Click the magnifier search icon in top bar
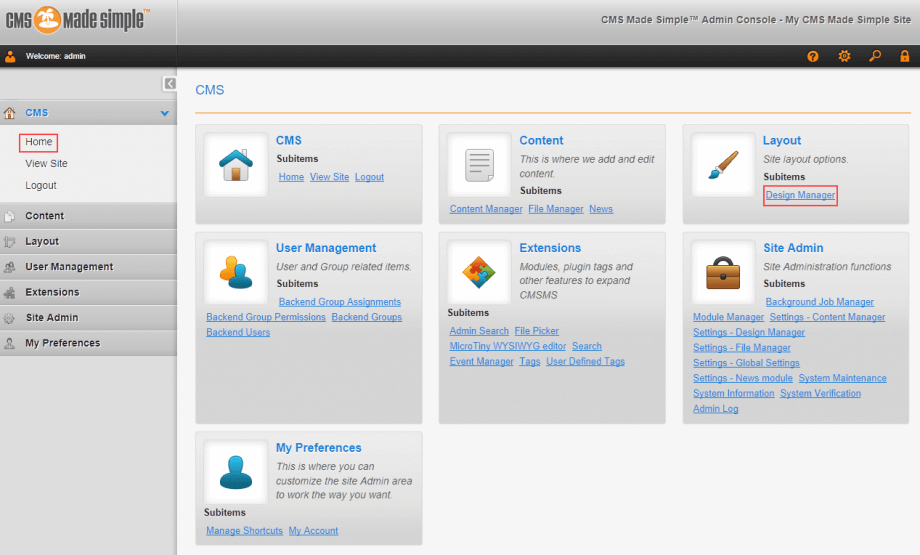The image size is (920, 555). pyautogui.click(x=875, y=56)
